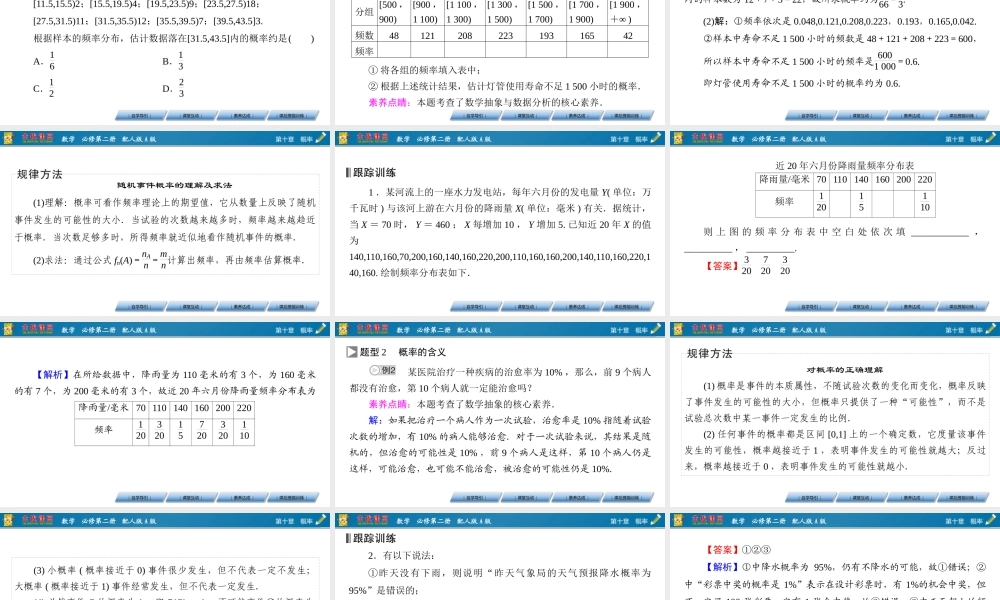Viewport: 1000px width, 600px height.
Task: Click the play triangle icon beside 题型 2
Action: 351,352
